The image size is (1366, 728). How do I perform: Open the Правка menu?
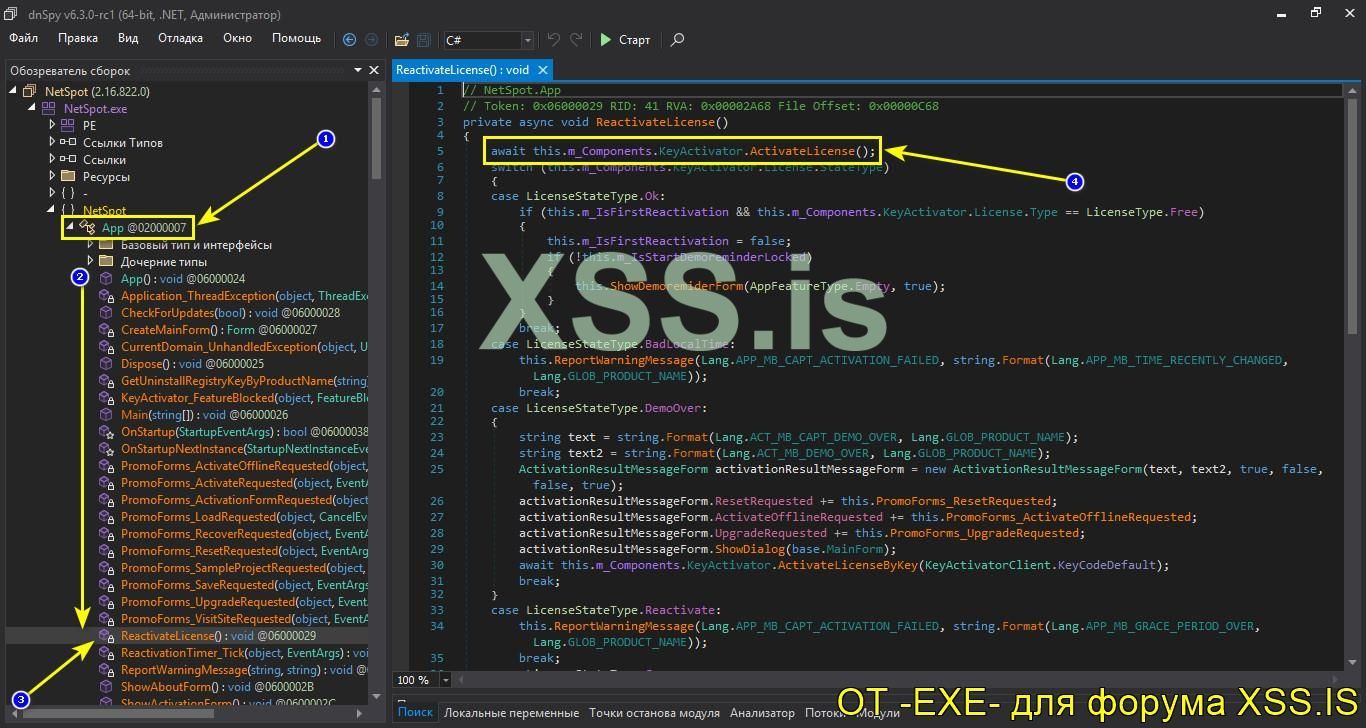pyautogui.click(x=78, y=38)
